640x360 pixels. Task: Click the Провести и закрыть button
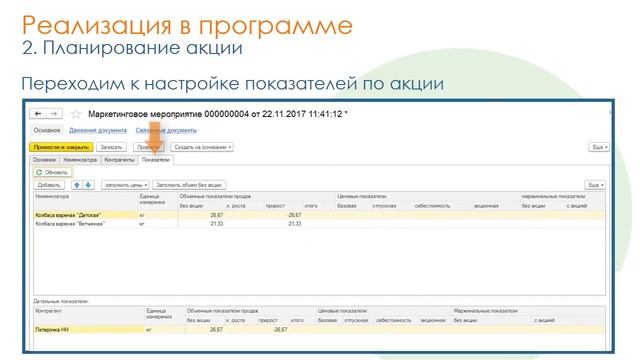pyautogui.click(x=61, y=147)
